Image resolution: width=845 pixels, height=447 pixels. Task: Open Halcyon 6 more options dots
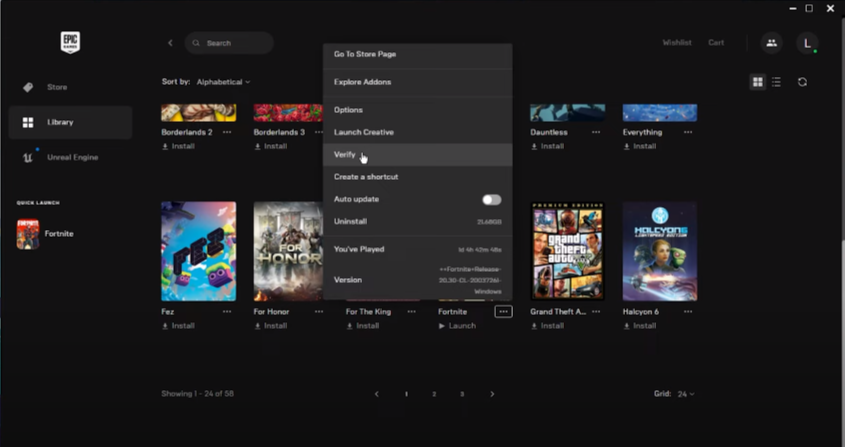(x=688, y=312)
